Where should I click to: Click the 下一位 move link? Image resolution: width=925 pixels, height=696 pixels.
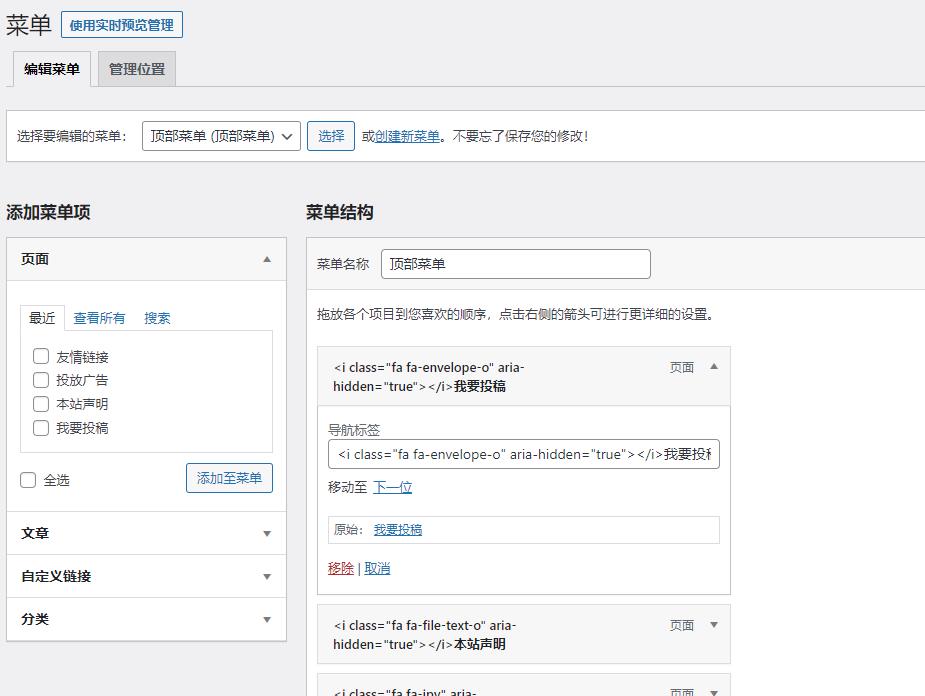[x=392, y=487]
